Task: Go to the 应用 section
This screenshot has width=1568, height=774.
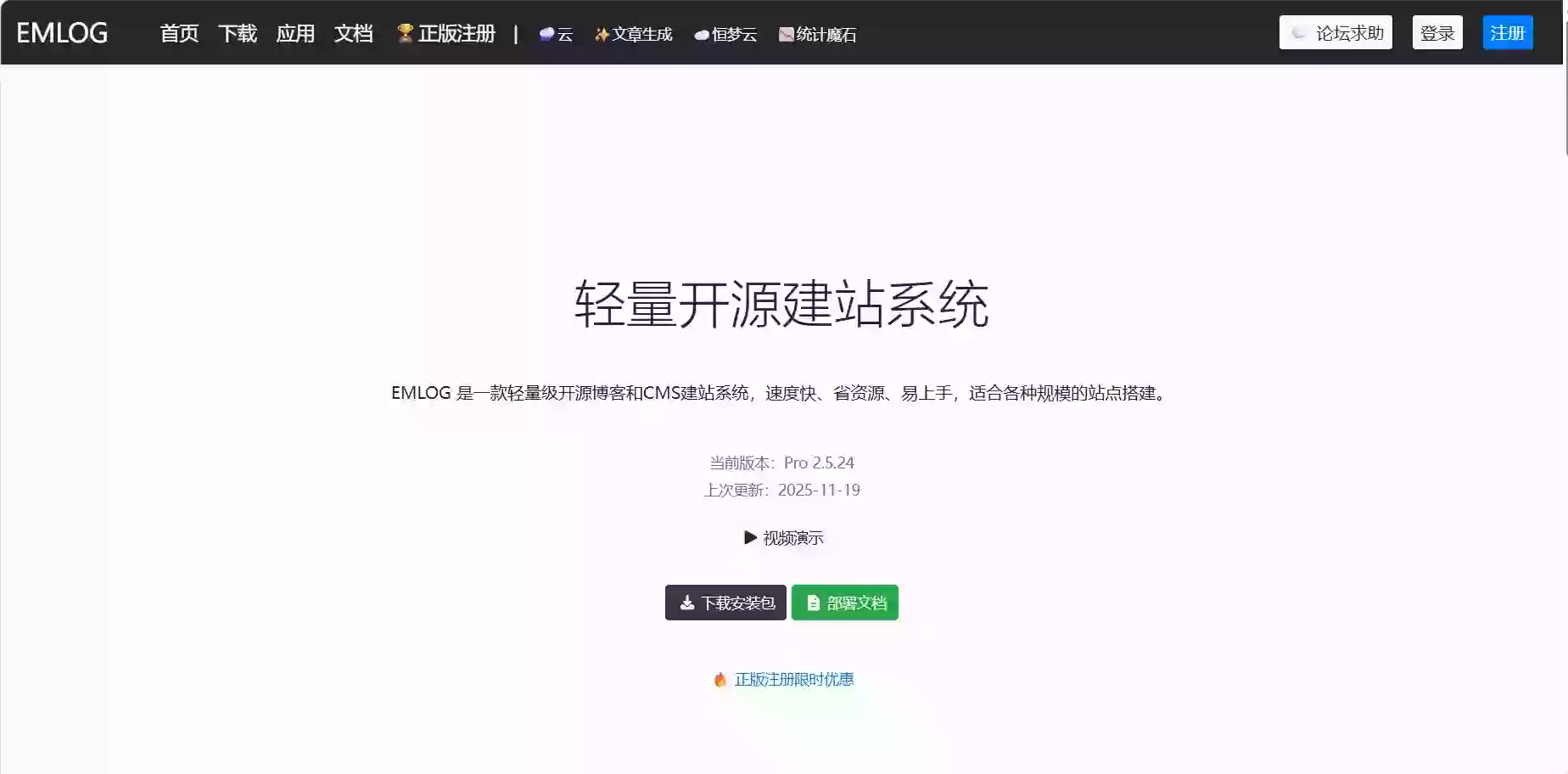Action: (x=295, y=34)
